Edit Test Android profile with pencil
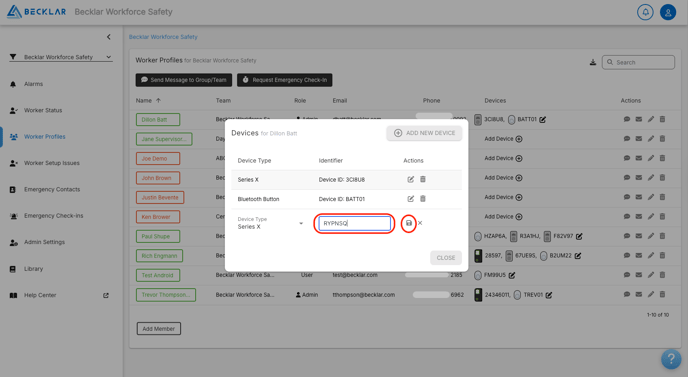The width and height of the screenshot is (688, 377). coord(651,275)
